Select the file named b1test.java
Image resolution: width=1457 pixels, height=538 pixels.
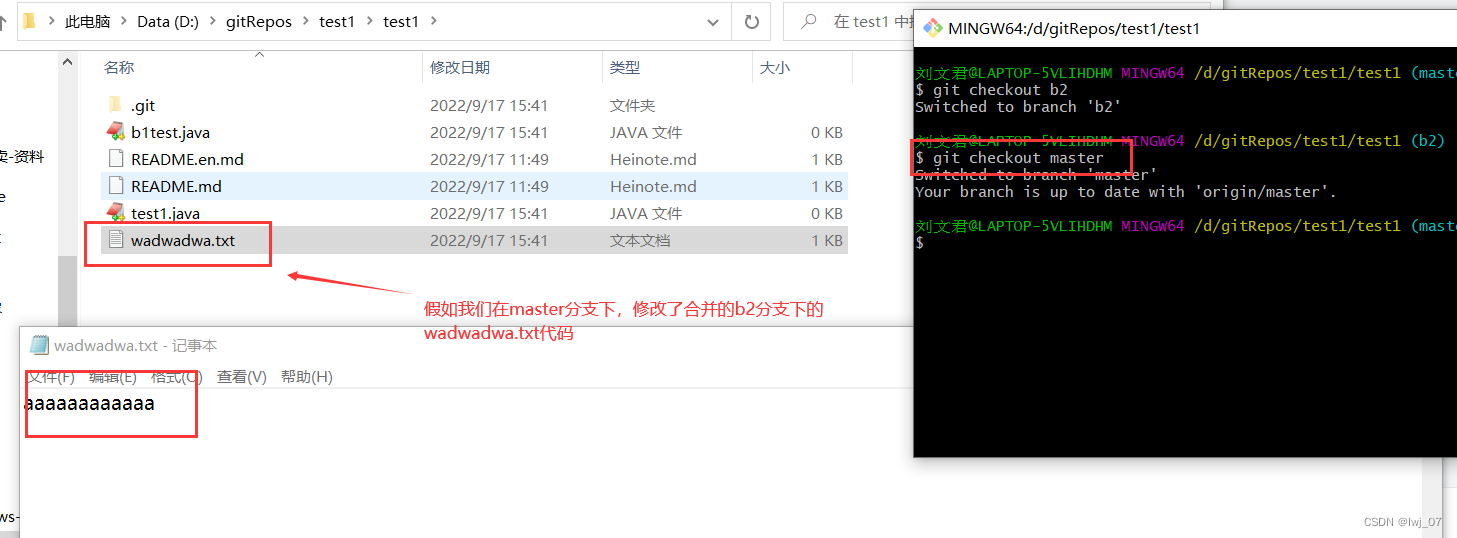pyautogui.click(x=170, y=132)
